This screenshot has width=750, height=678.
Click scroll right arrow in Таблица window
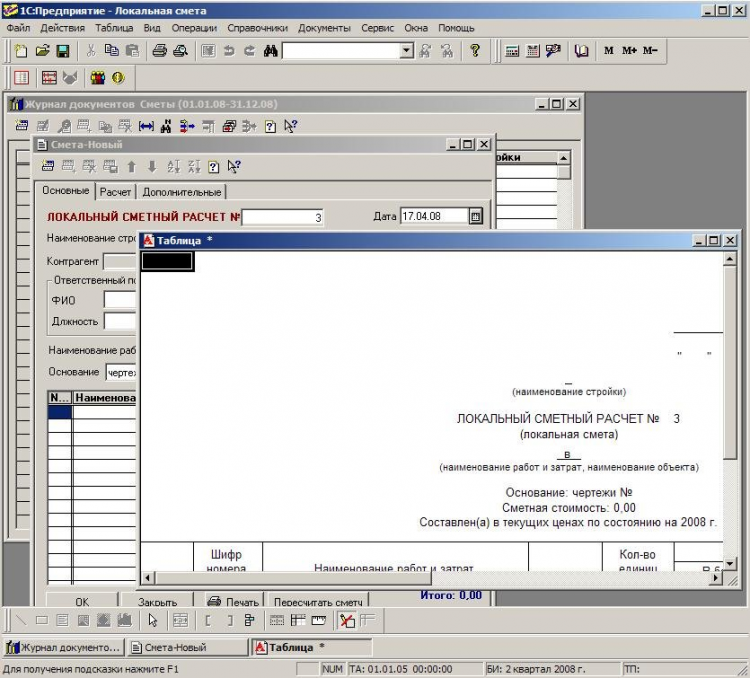(x=716, y=578)
